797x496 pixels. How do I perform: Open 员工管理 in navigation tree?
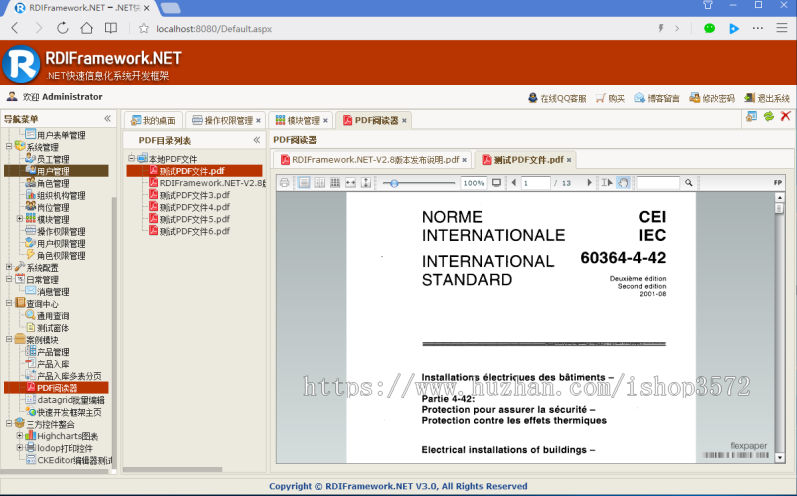tap(53, 159)
